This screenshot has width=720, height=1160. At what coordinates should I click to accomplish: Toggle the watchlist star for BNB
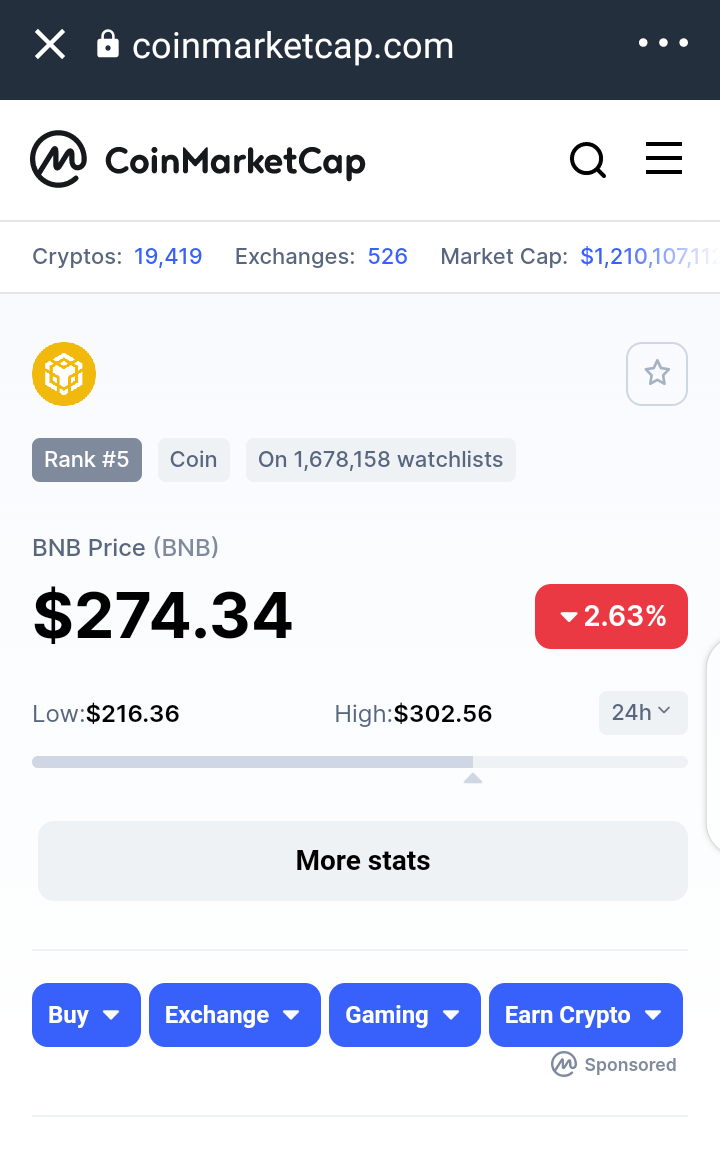[x=657, y=374]
